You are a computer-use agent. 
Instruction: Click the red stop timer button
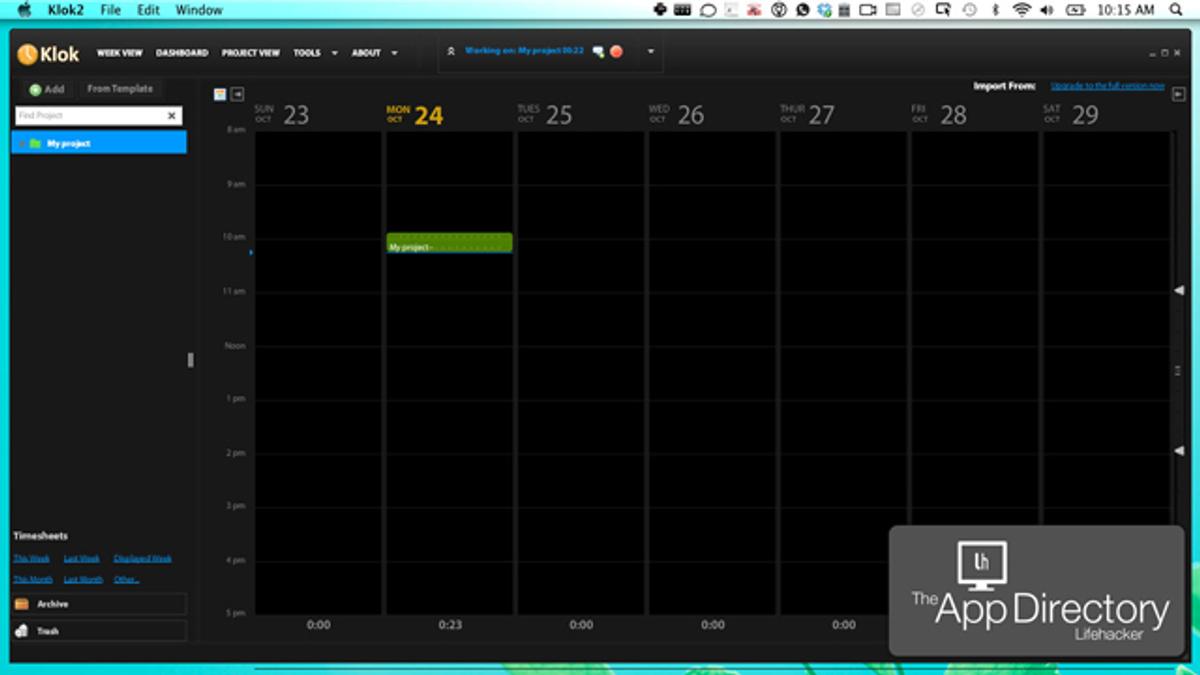coord(617,52)
